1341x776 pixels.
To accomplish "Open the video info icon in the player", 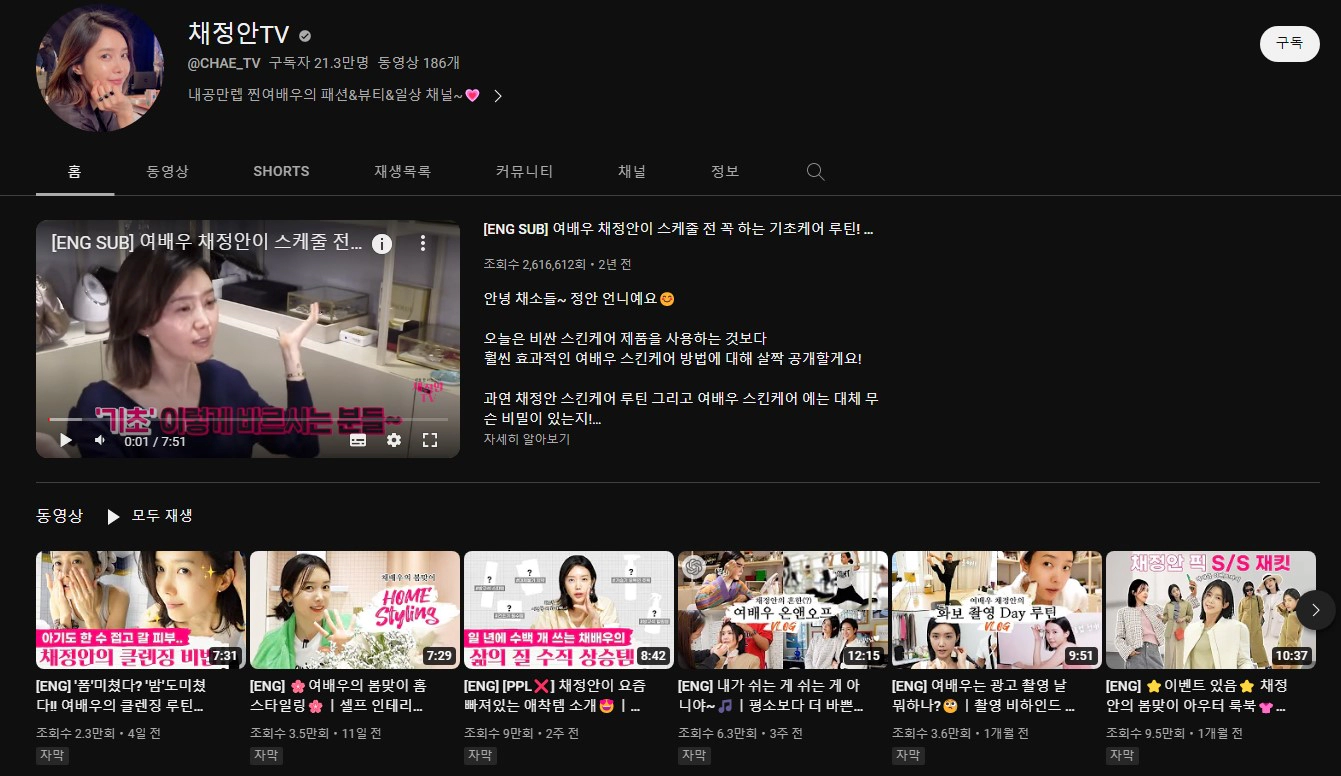I will 381,243.
